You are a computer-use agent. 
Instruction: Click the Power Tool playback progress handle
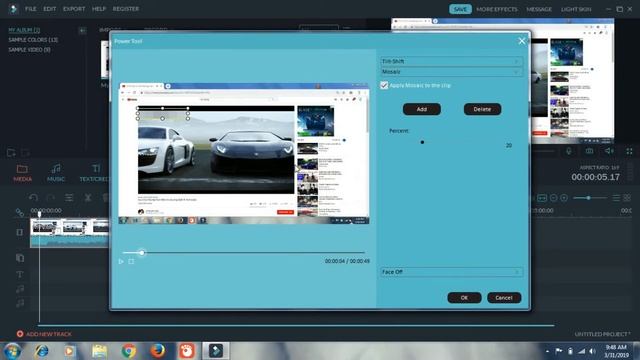pyautogui.click(x=142, y=253)
